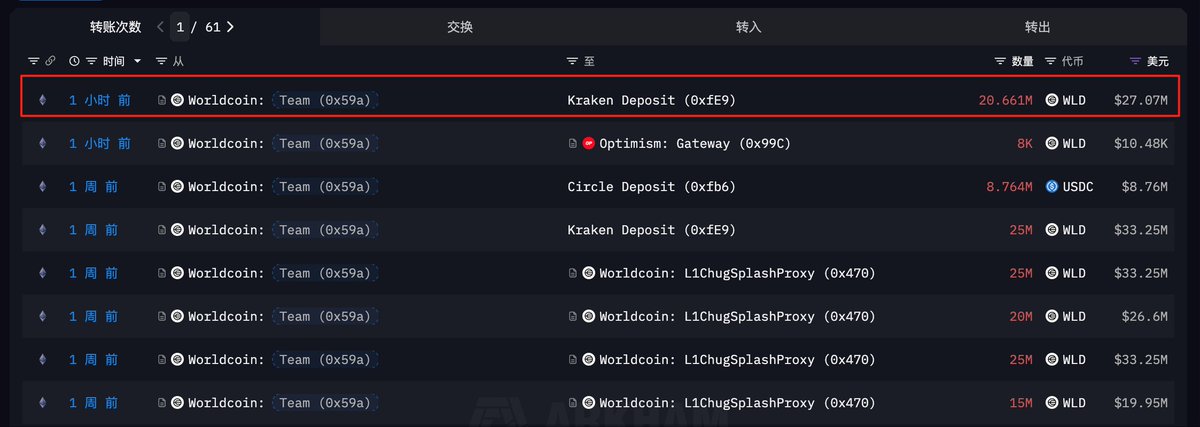The image size is (1200, 427).
Task: Open the filter for the 从 column
Action: (x=162, y=62)
